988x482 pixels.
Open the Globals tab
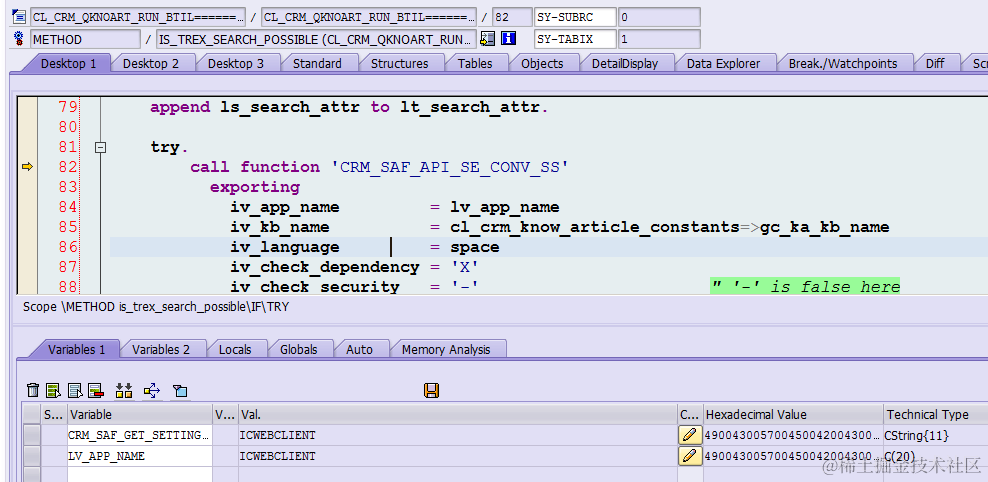[299, 350]
